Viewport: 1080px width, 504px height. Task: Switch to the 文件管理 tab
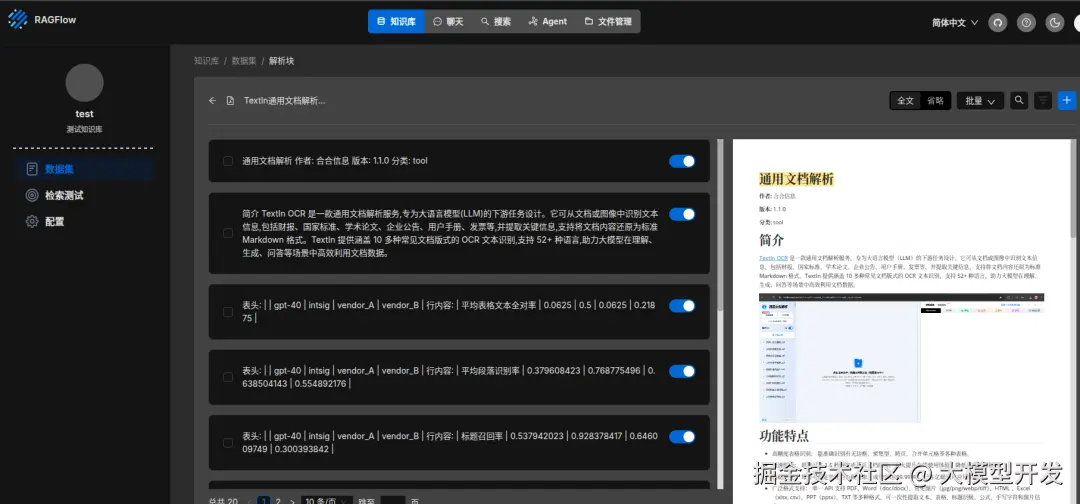click(608, 21)
